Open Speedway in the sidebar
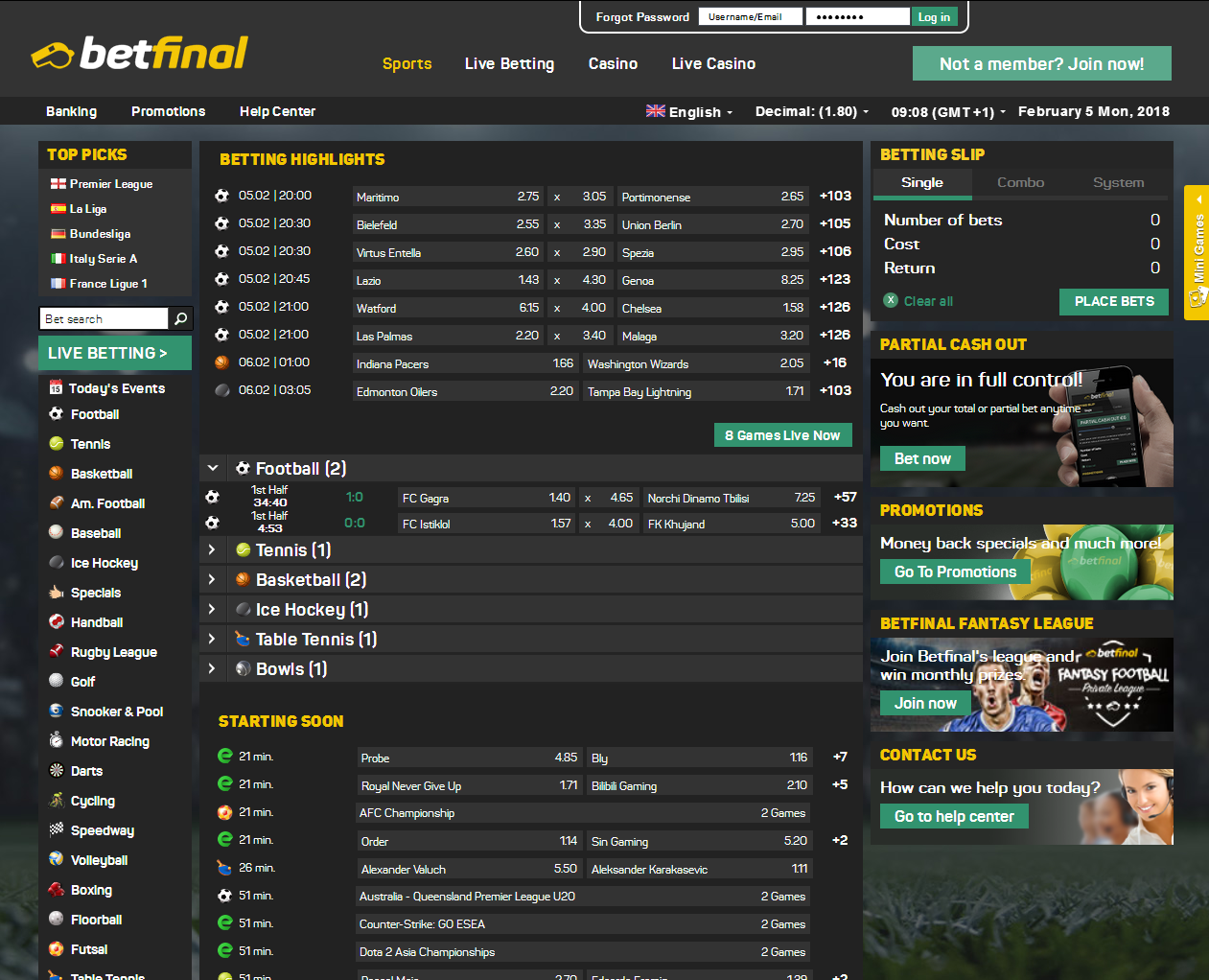This screenshot has width=1209, height=980. point(102,830)
